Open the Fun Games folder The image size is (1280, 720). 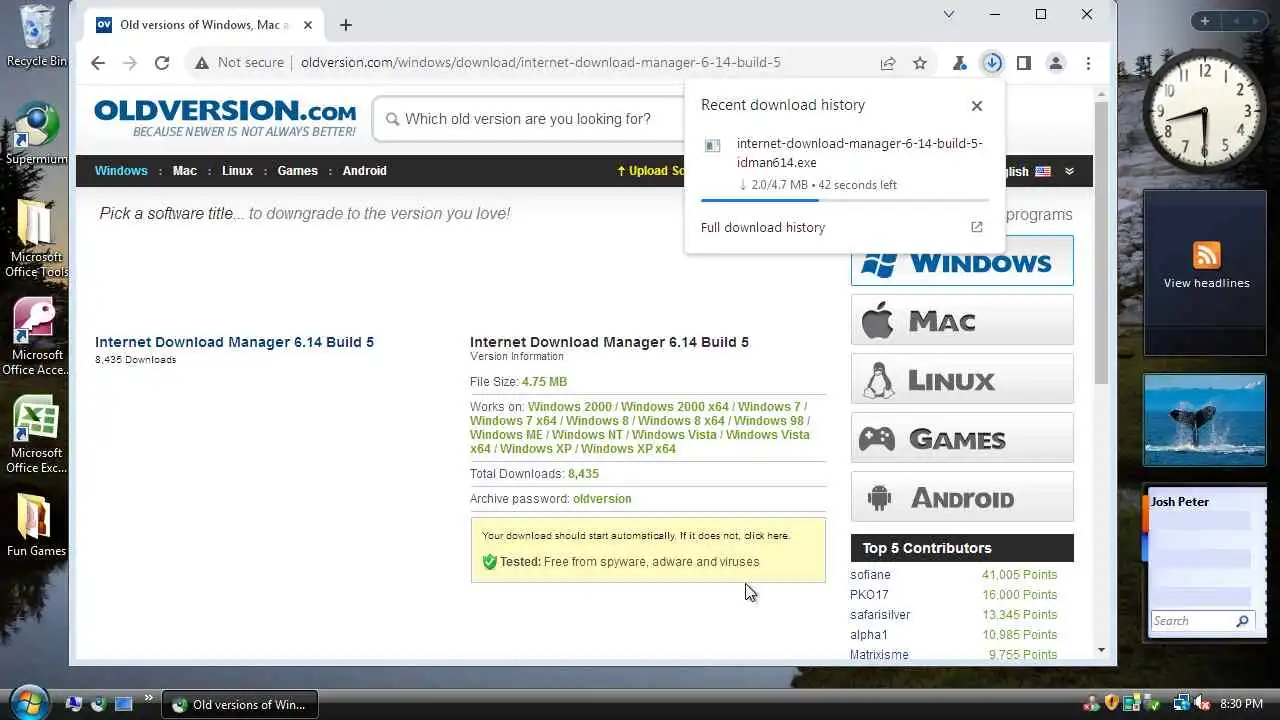[x=37, y=524]
